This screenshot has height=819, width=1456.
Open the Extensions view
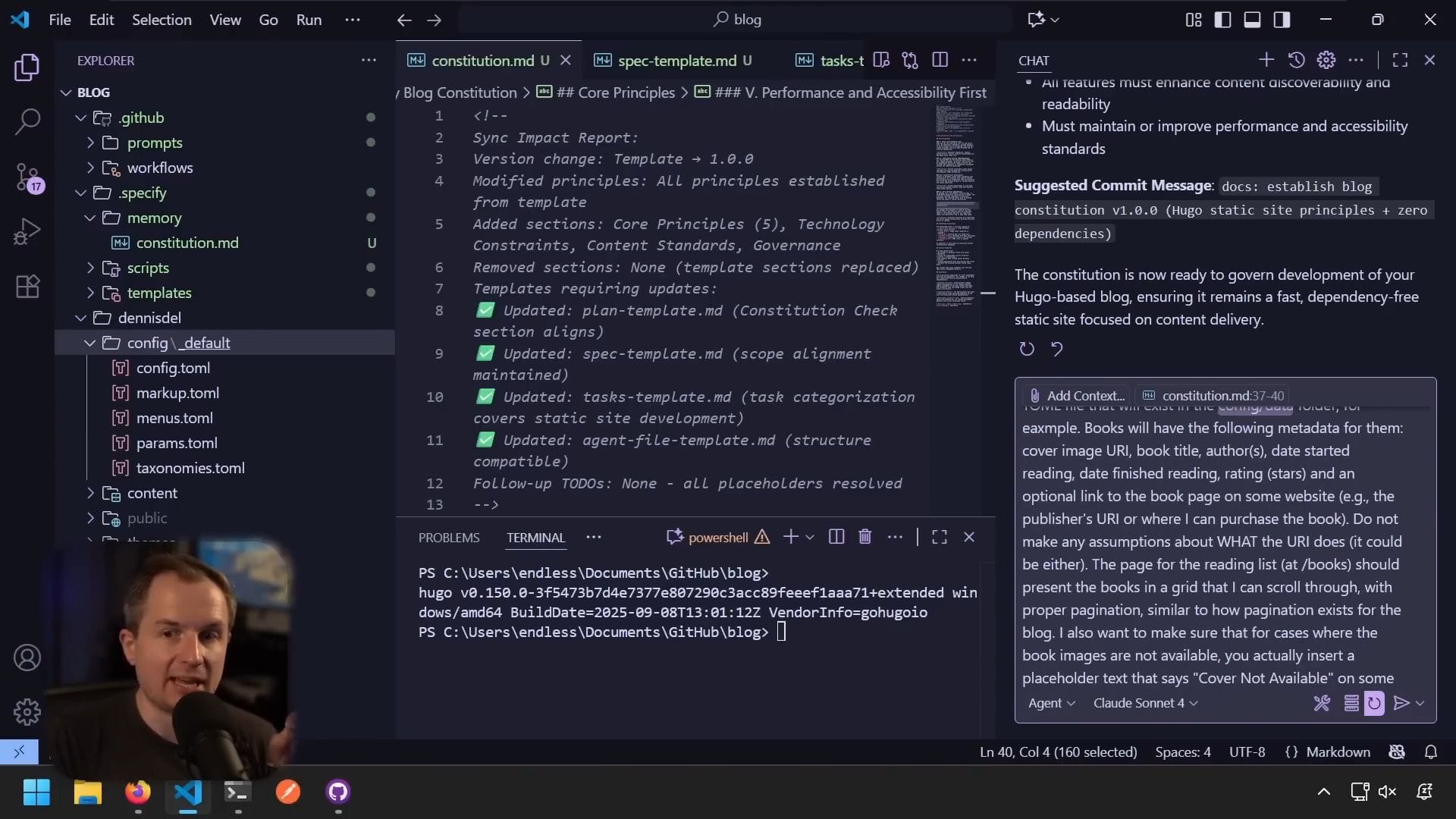(27, 287)
